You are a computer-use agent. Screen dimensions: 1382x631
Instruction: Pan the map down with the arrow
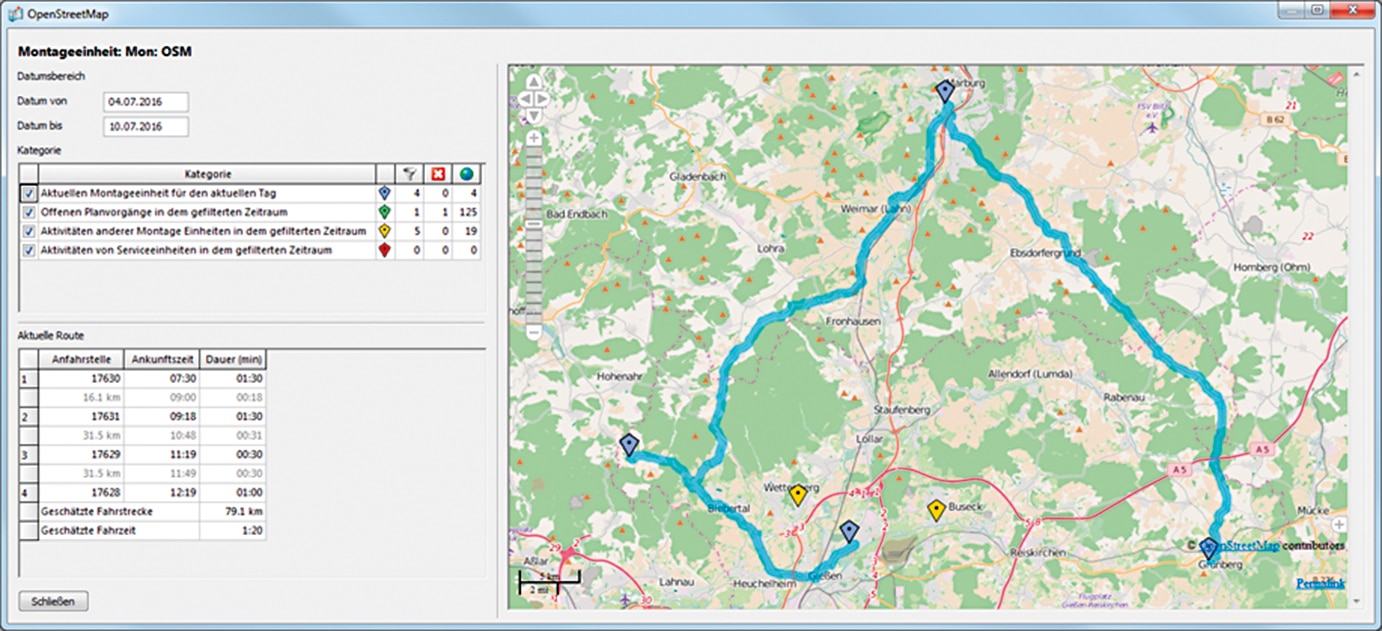tap(534, 116)
